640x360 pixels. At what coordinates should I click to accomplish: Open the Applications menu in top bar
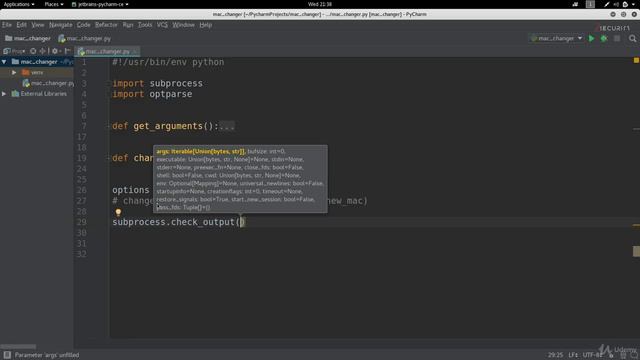(x=19, y=4)
